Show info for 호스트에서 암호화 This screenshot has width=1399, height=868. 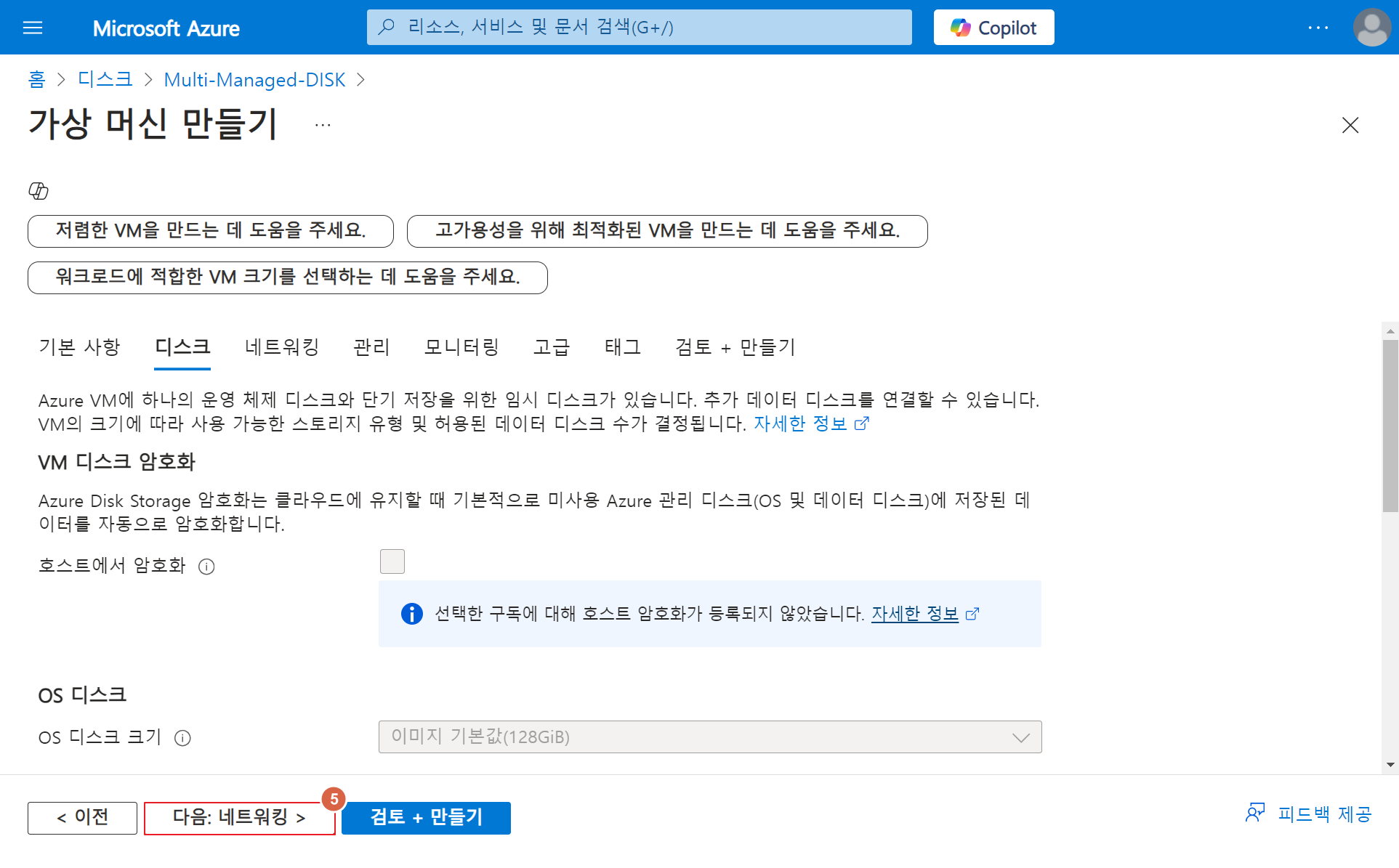(206, 567)
